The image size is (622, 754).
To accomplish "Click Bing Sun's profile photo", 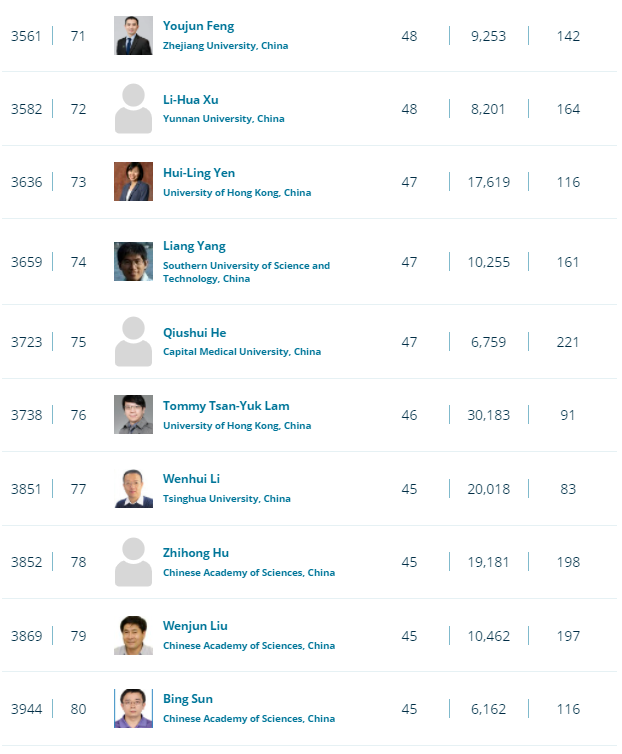I will 133,708.
